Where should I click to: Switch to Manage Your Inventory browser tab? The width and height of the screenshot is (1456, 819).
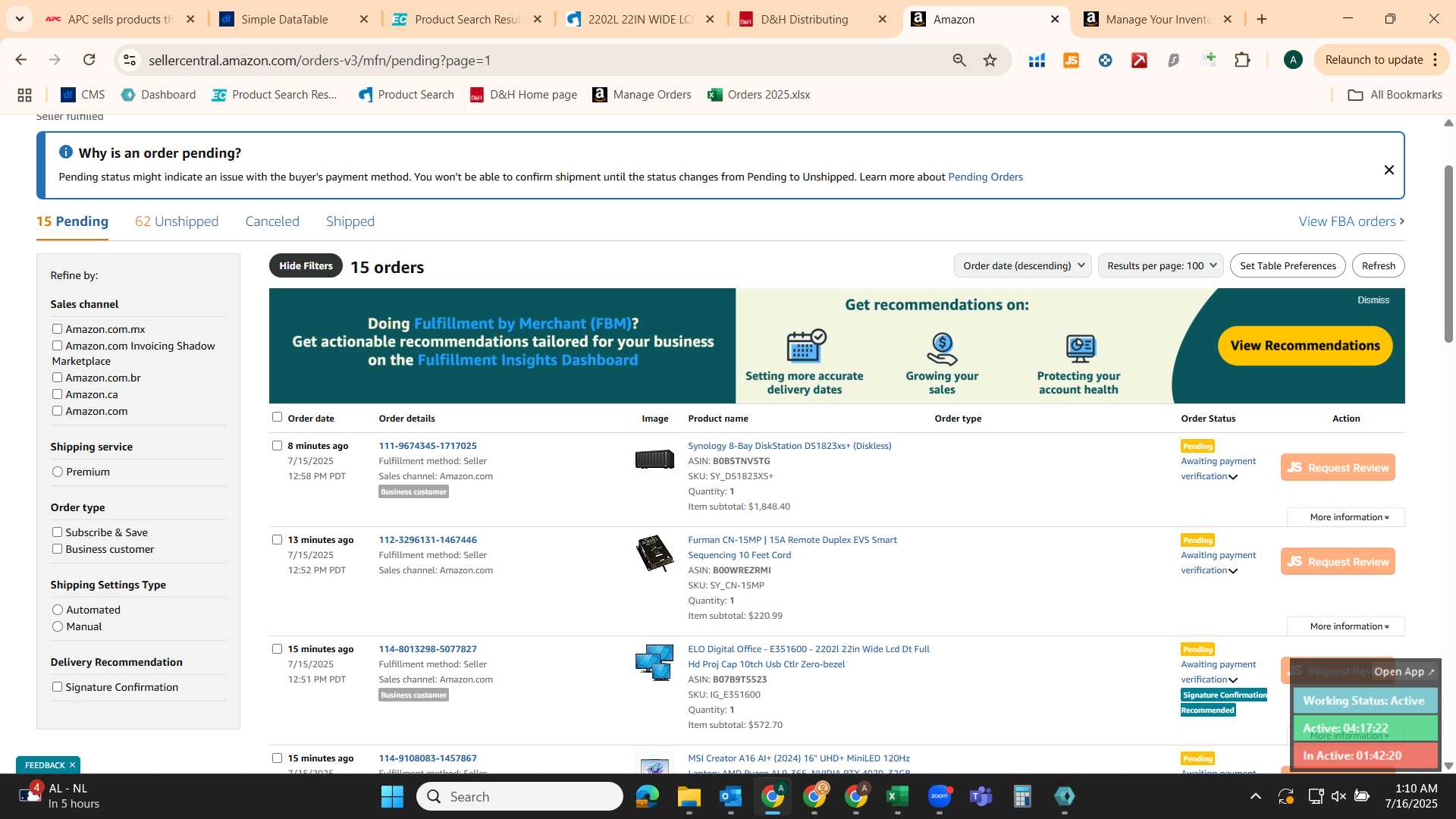coord(1157,19)
